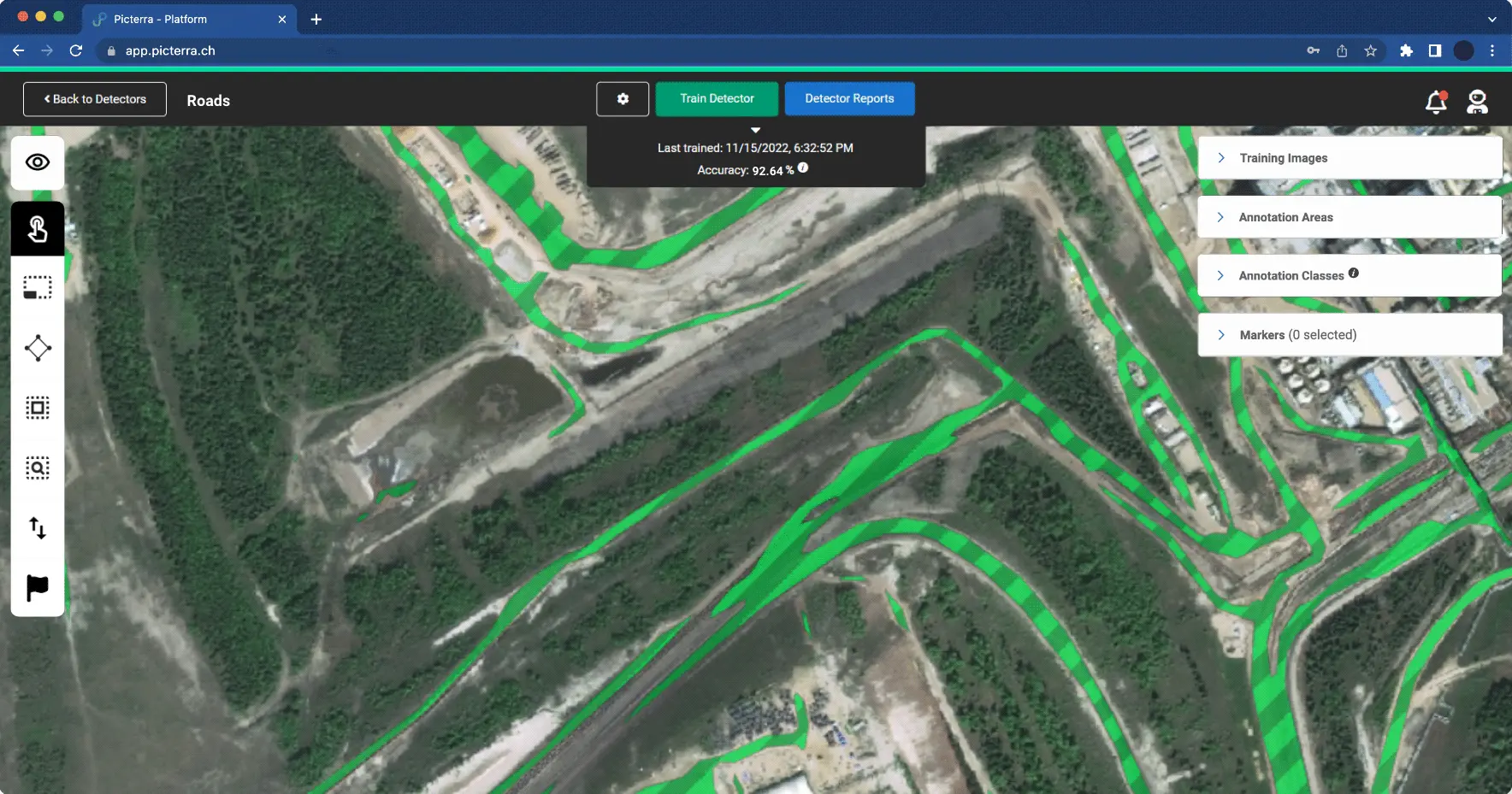This screenshot has width=1512, height=794.
Task: Click browser back arrow
Action: pyautogui.click(x=18, y=50)
